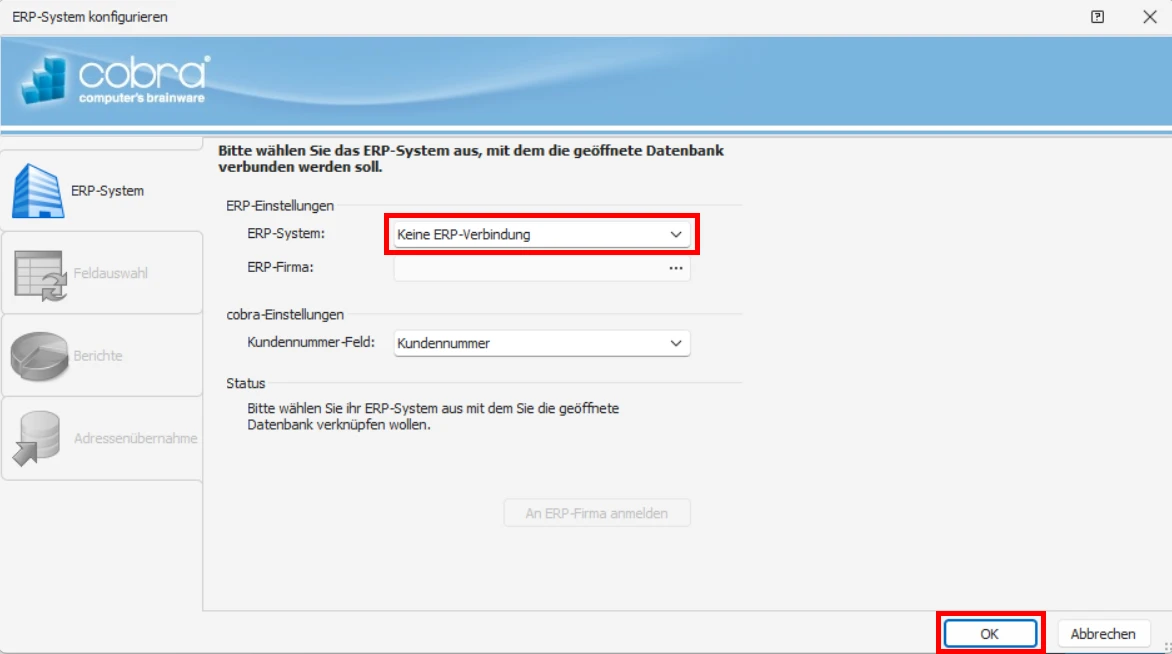Click the An ERP-Firma anmelden button

596,513
